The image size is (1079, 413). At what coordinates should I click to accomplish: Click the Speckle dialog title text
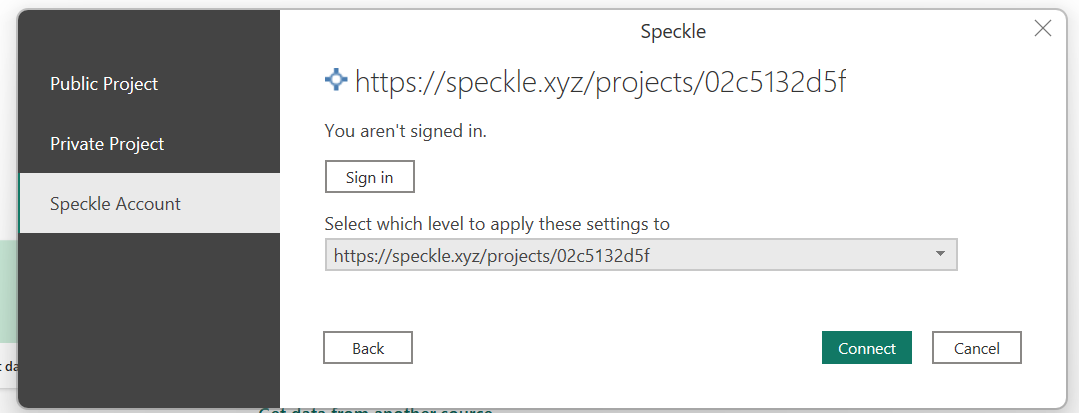[673, 31]
